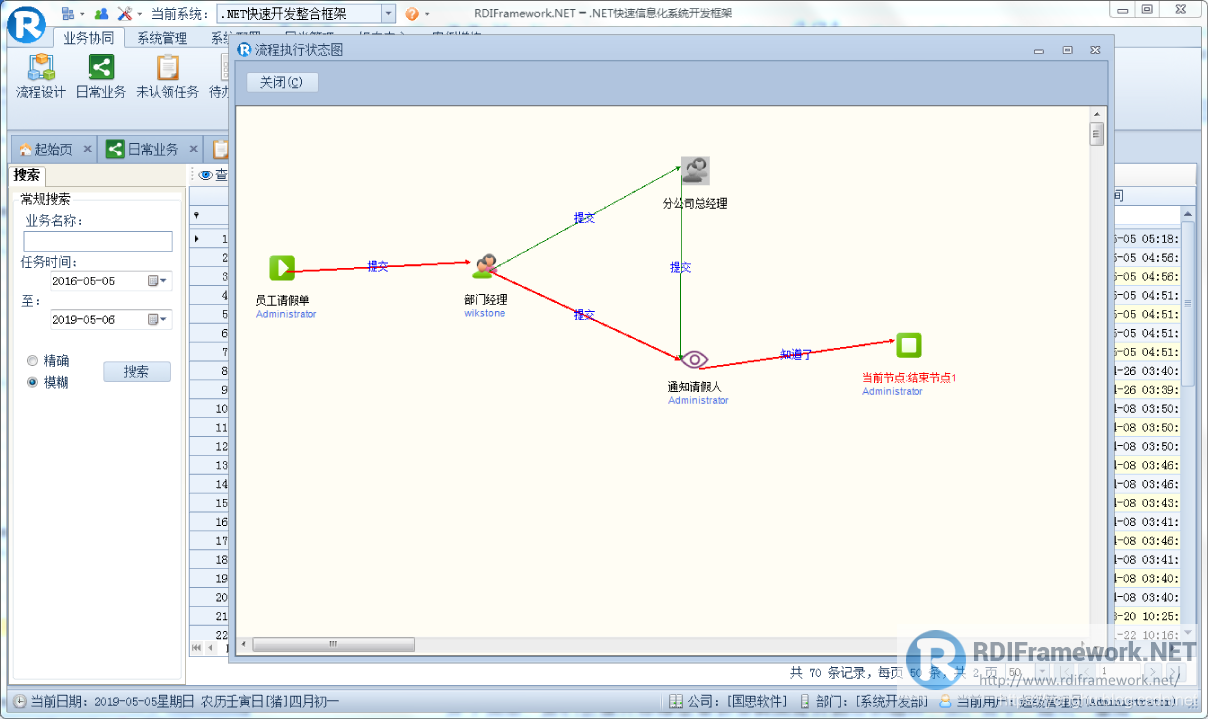Click the 当前日期 status bar text
This screenshot has width=1208, height=719.
pos(185,702)
